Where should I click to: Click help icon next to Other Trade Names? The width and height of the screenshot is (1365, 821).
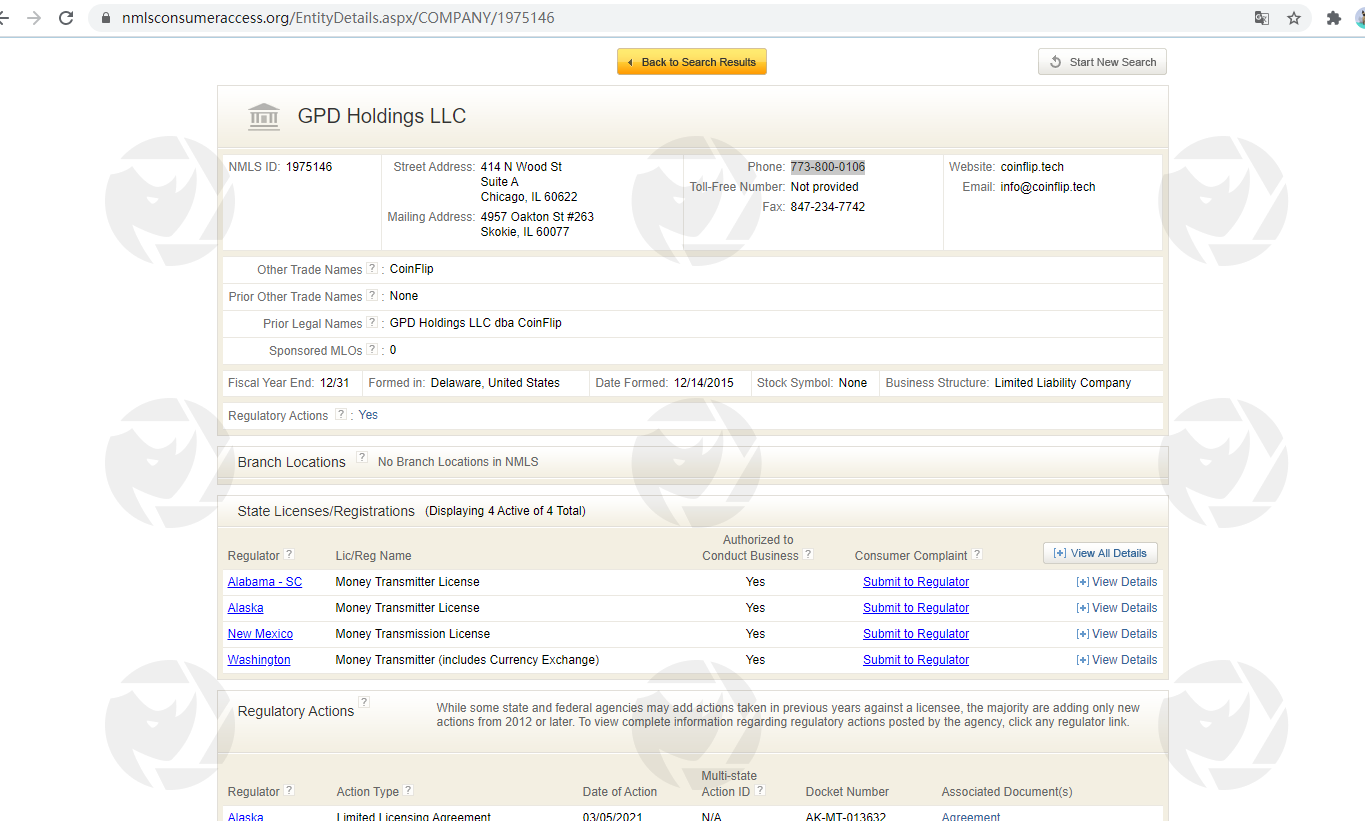[372, 269]
